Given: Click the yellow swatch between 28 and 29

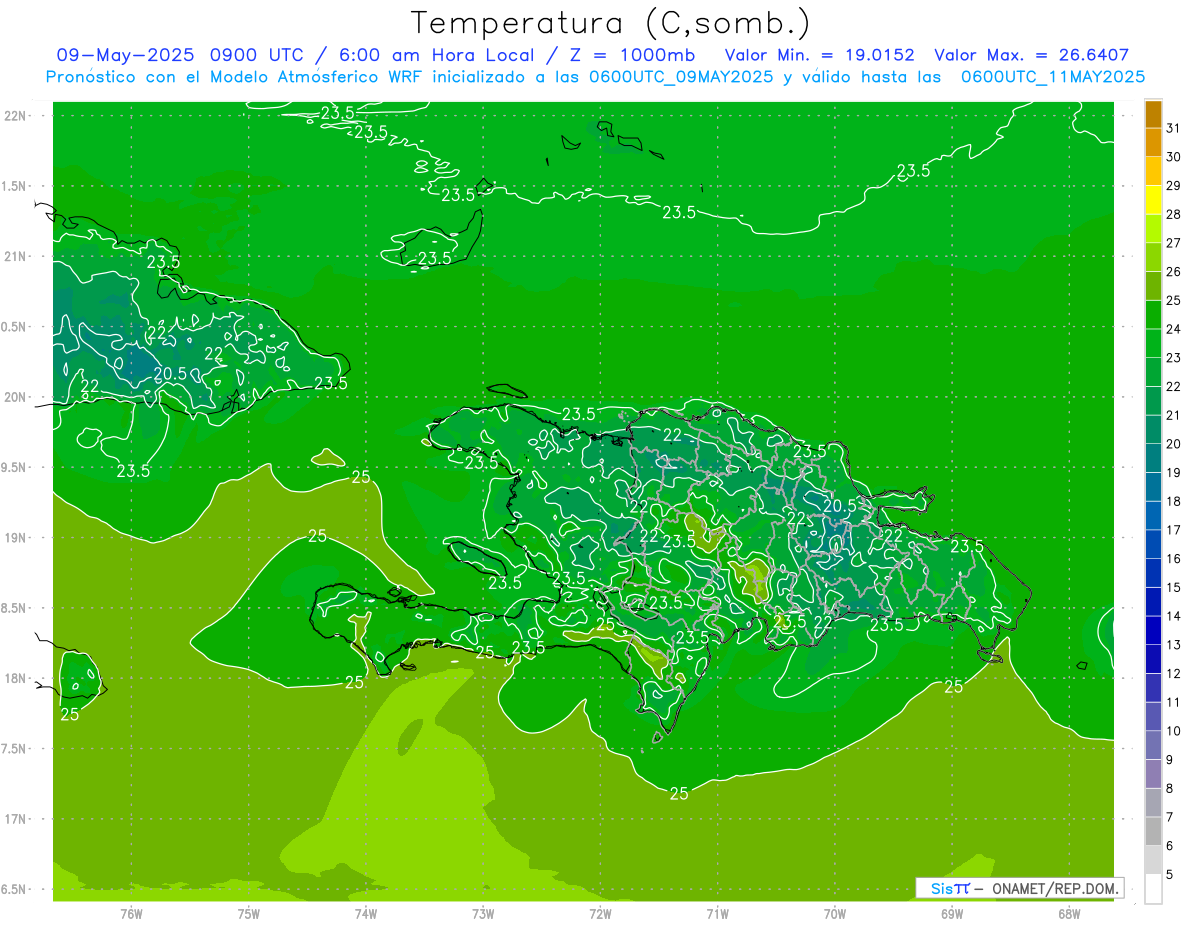Looking at the screenshot, I should pos(1153,200).
